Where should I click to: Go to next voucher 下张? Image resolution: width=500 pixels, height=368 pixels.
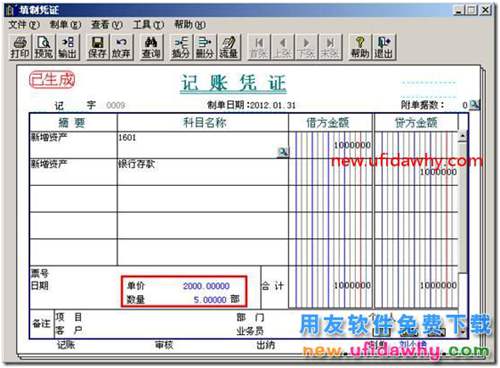coord(306,47)
